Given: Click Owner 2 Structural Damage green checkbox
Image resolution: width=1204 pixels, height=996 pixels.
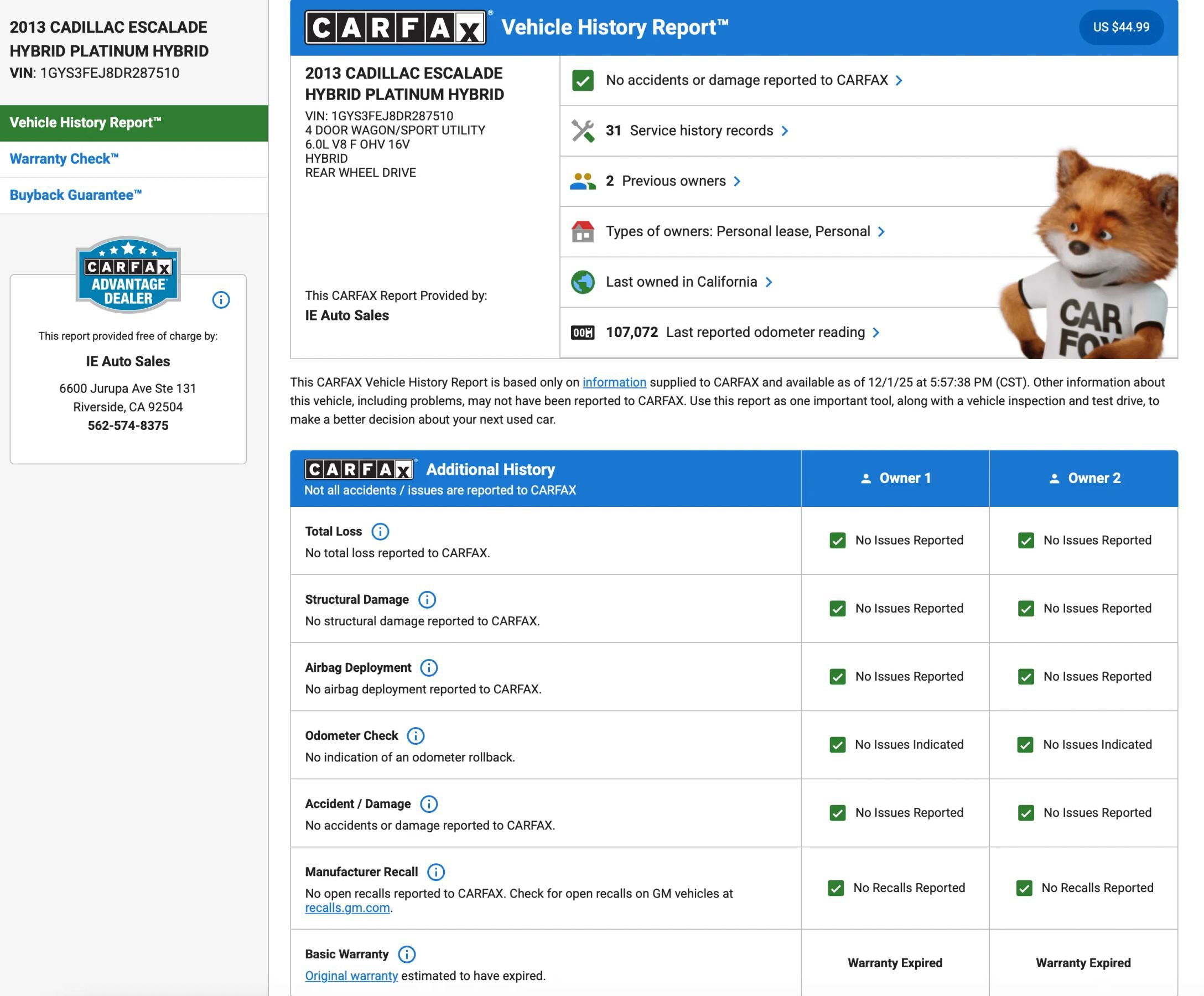Looking at the screenshot, I should (1026, 608).
